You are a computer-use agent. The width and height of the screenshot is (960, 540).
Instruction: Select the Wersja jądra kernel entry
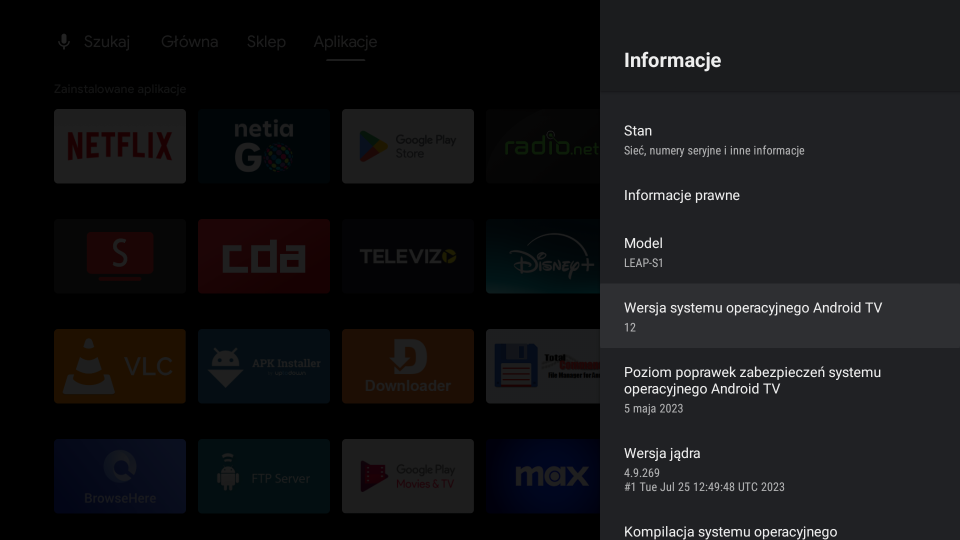[780, 469]
